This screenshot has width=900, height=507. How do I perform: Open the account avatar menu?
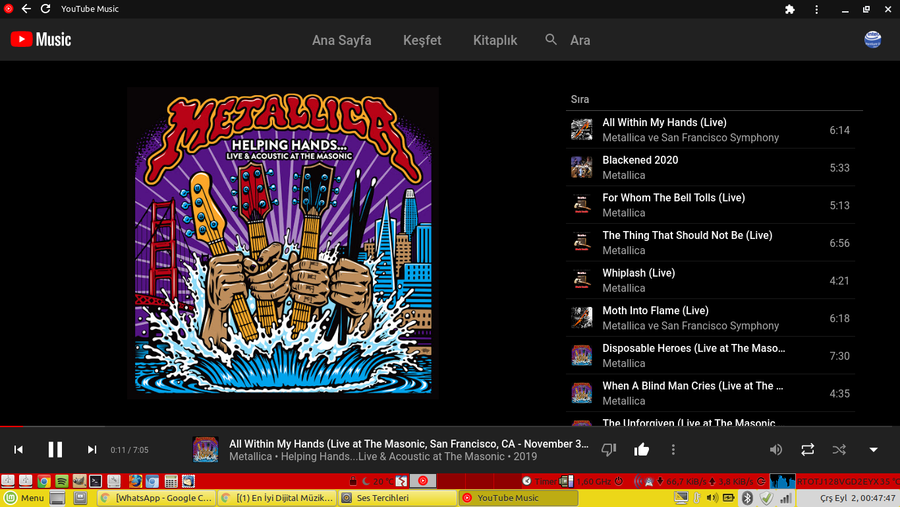pyautogui.click(x=872, y=40)
